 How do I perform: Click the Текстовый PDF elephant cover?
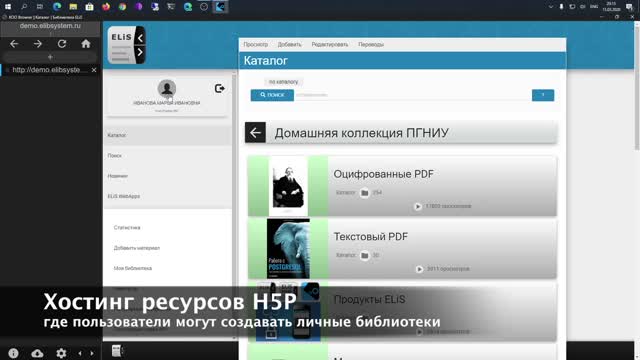click(x=288, y=249)
